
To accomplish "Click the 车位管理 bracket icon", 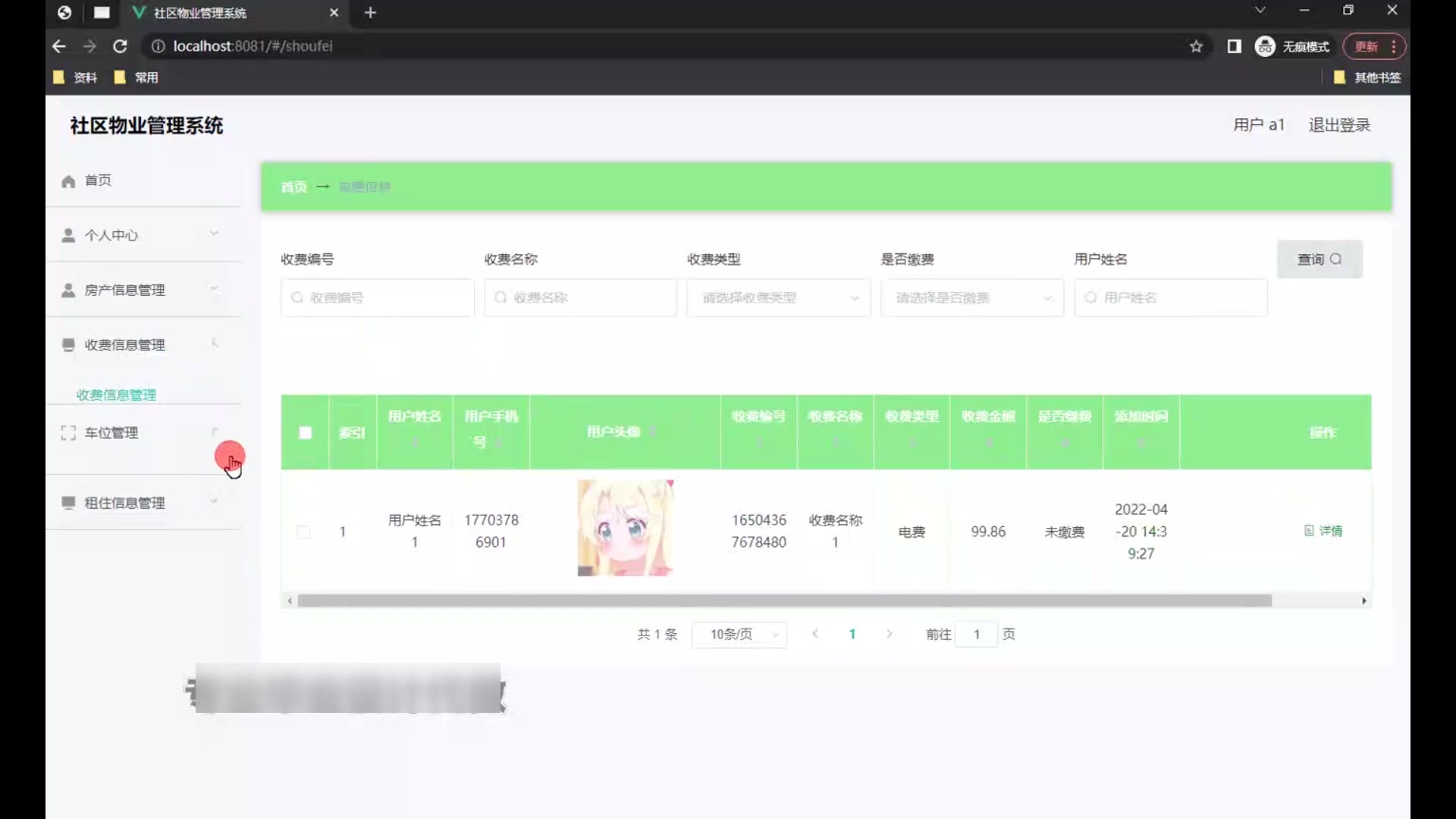I will coord(68,433).
